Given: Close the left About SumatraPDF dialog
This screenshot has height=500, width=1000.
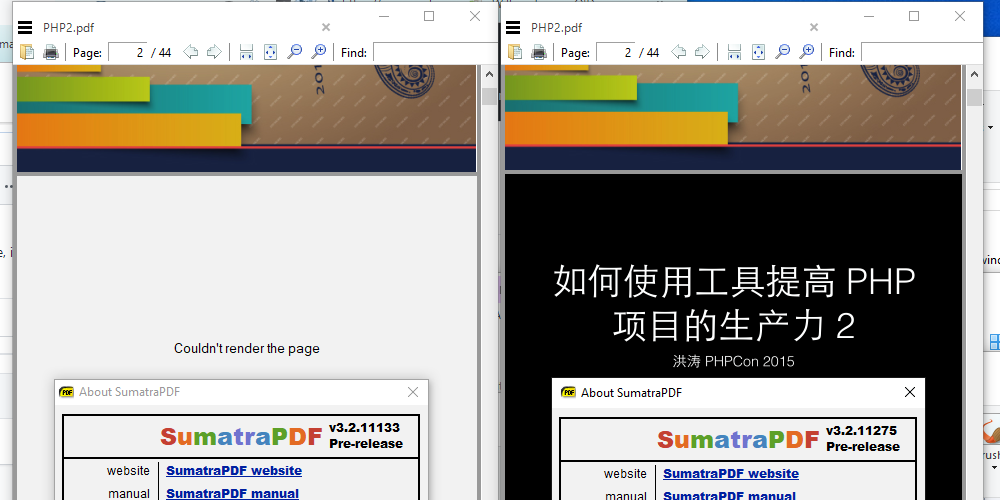Looking at the screenshot, I should [x=413, y=392].
